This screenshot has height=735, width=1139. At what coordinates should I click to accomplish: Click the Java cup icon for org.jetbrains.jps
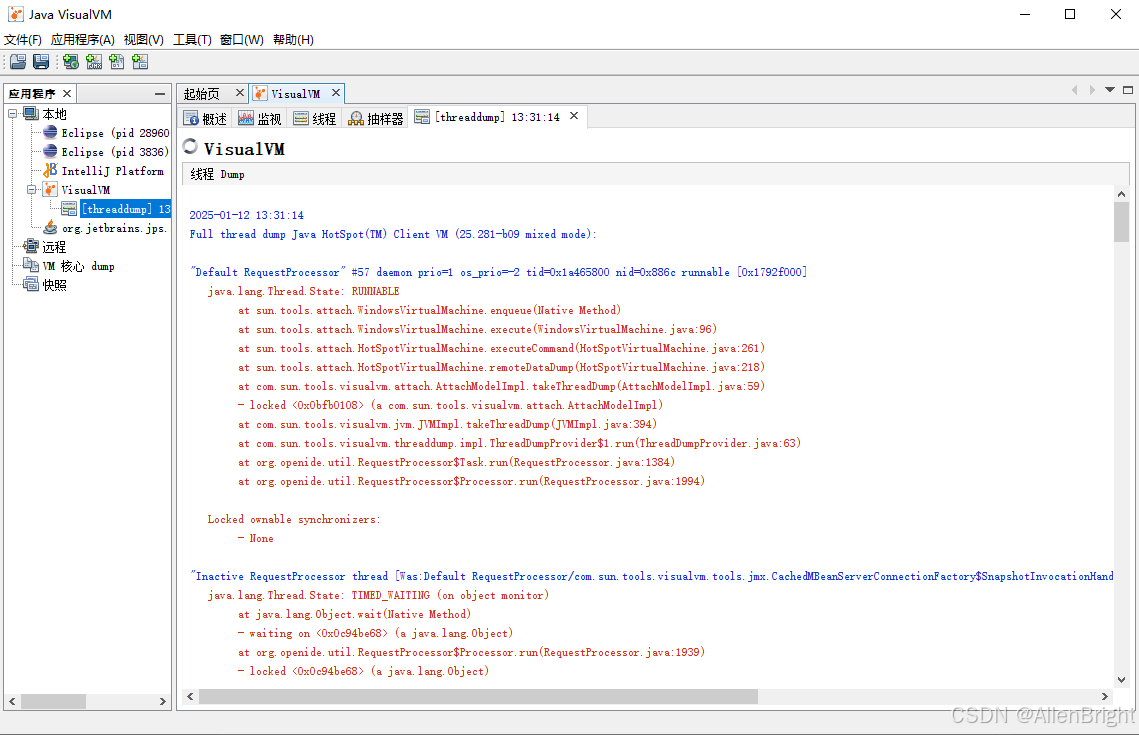pyautogui.click(x=50, y=227)
